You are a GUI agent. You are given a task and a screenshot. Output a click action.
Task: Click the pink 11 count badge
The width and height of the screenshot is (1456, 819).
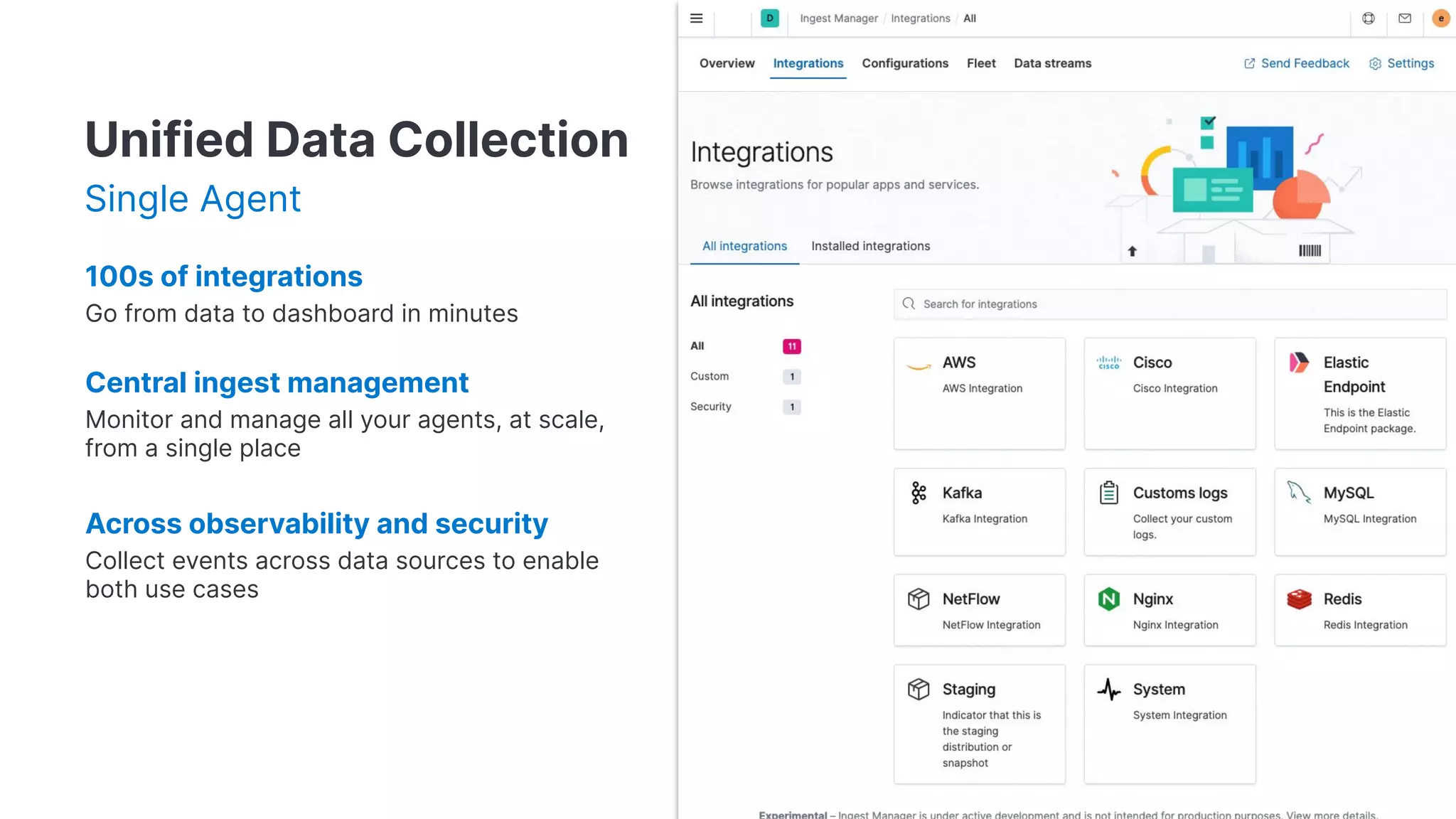click(x=791, y=346)
